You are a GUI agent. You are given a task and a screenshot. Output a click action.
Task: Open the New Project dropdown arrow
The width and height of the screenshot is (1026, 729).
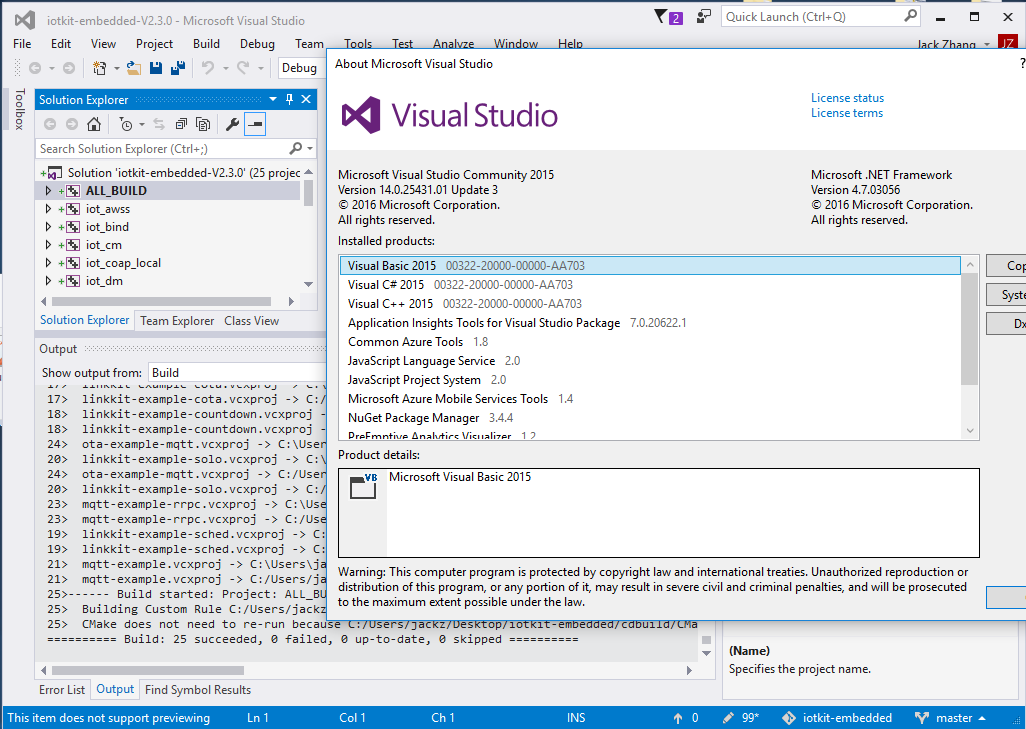pyautogui.click(x=117, y=68)
